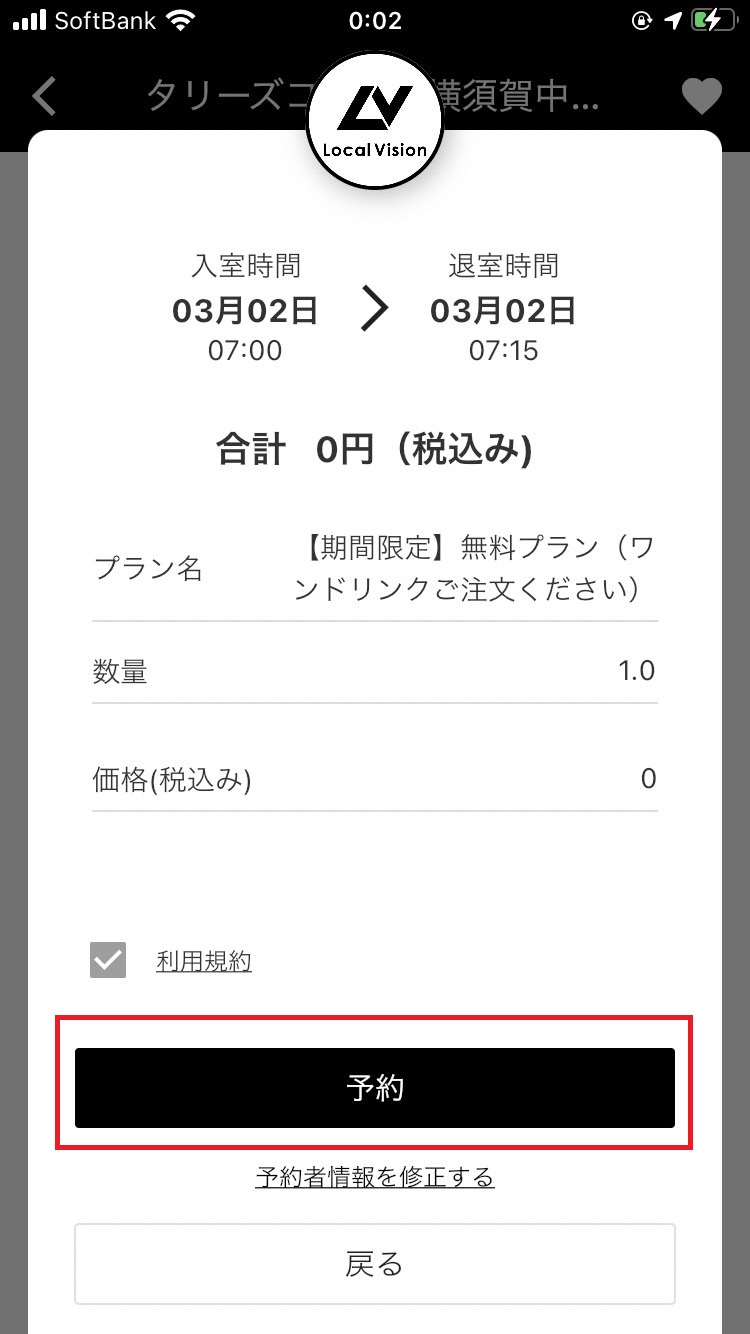Tap the arrow between check-in and check-out
The height and width of the screenshot is (1334, 750).
coord(374,311)
